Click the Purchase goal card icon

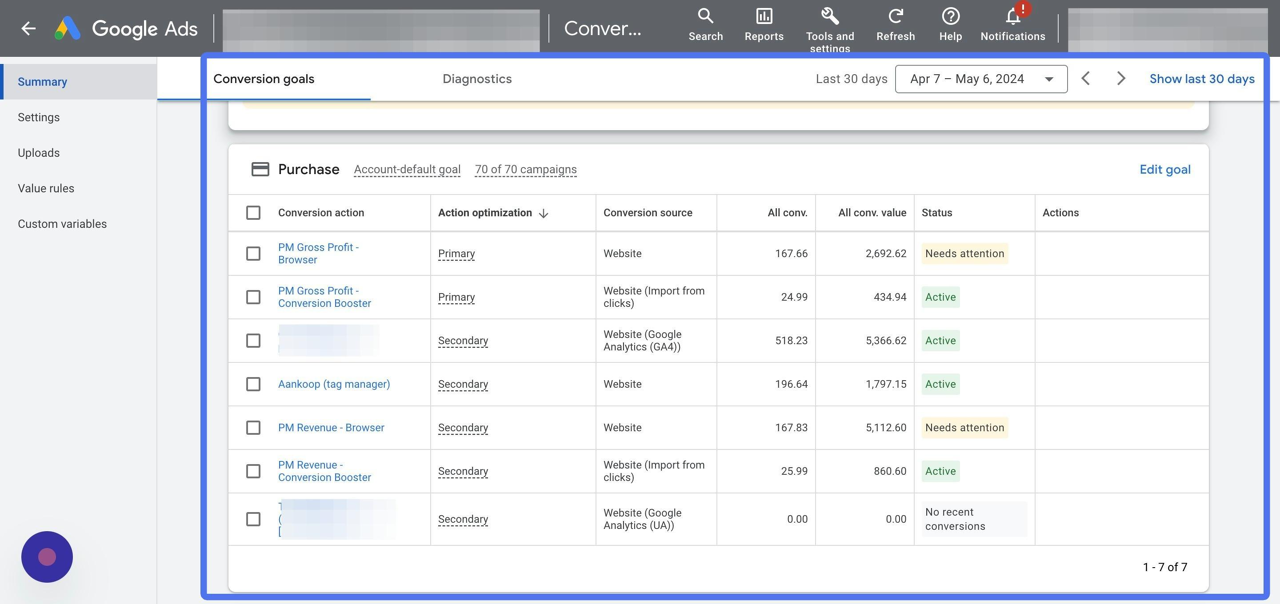260,170
